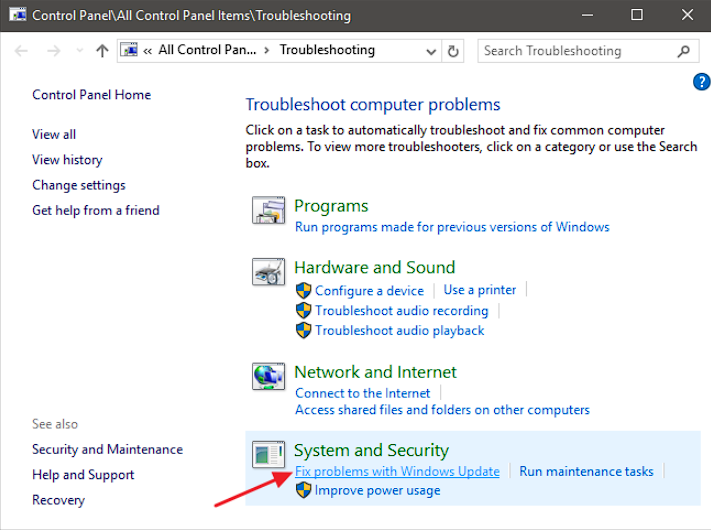711x530 pixels.
Task: Click the search magnifier icon
Action: coord(684,51)
